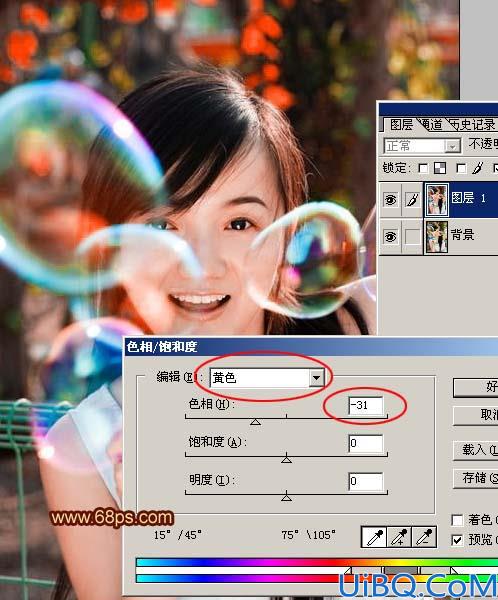Open the blend mode dropdown showing 正常
498x600 pixels.
tap(422, 146)
